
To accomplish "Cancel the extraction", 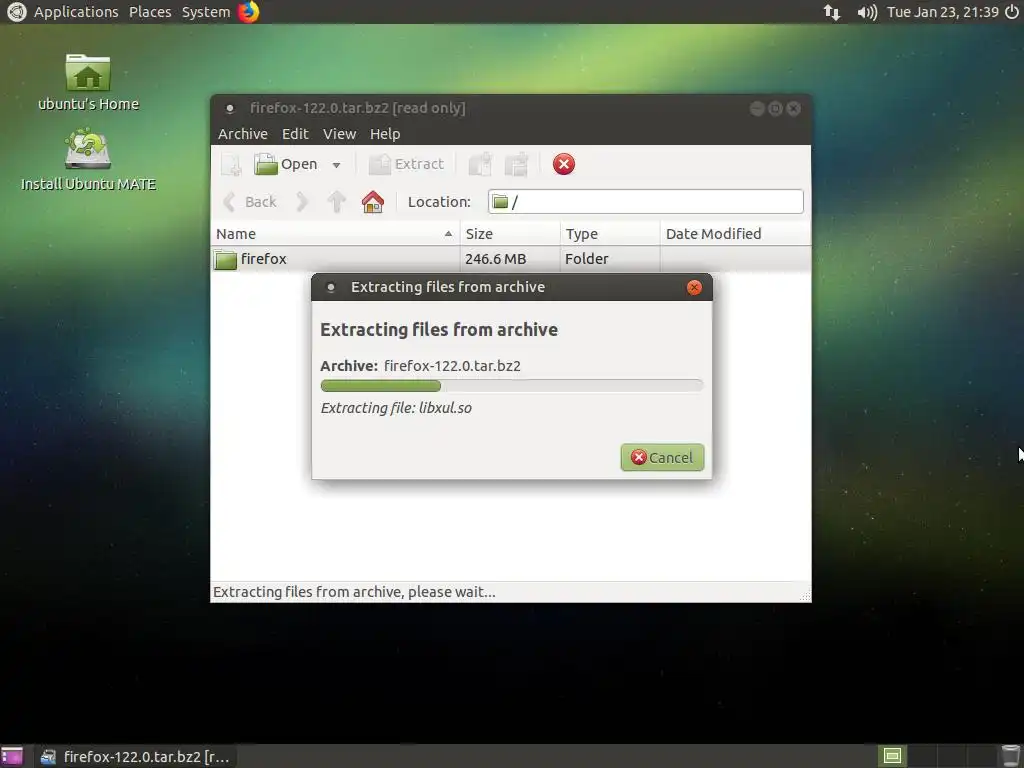I will (662, 457).
